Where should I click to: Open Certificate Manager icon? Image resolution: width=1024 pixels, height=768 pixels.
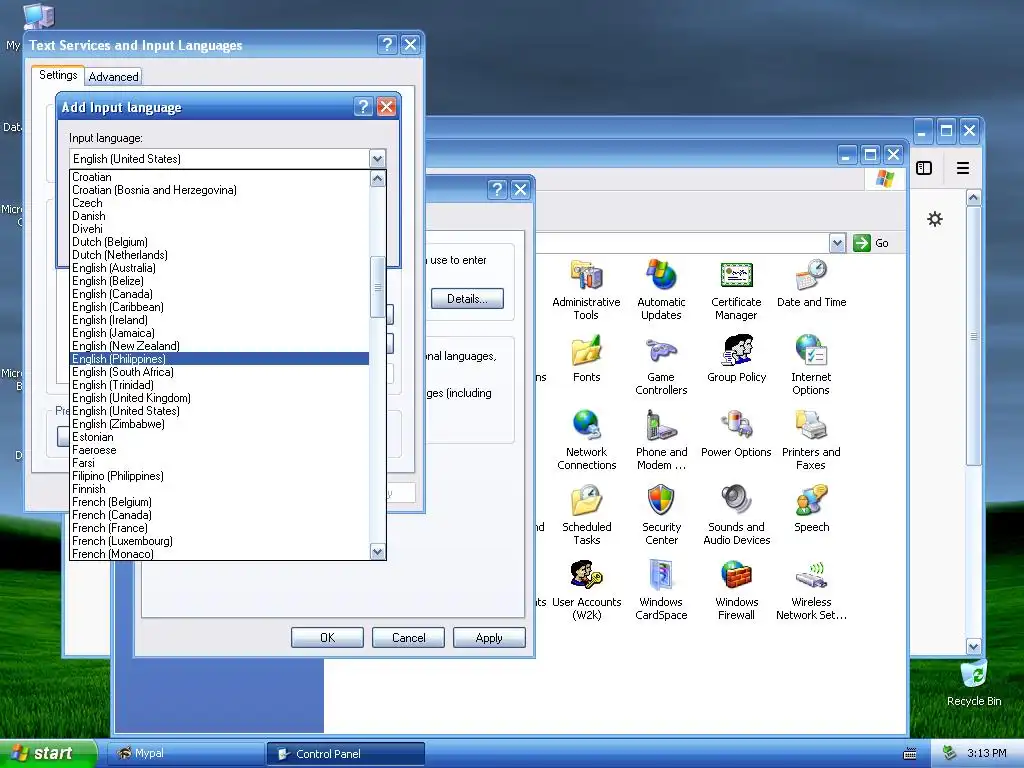pos(736,291)
